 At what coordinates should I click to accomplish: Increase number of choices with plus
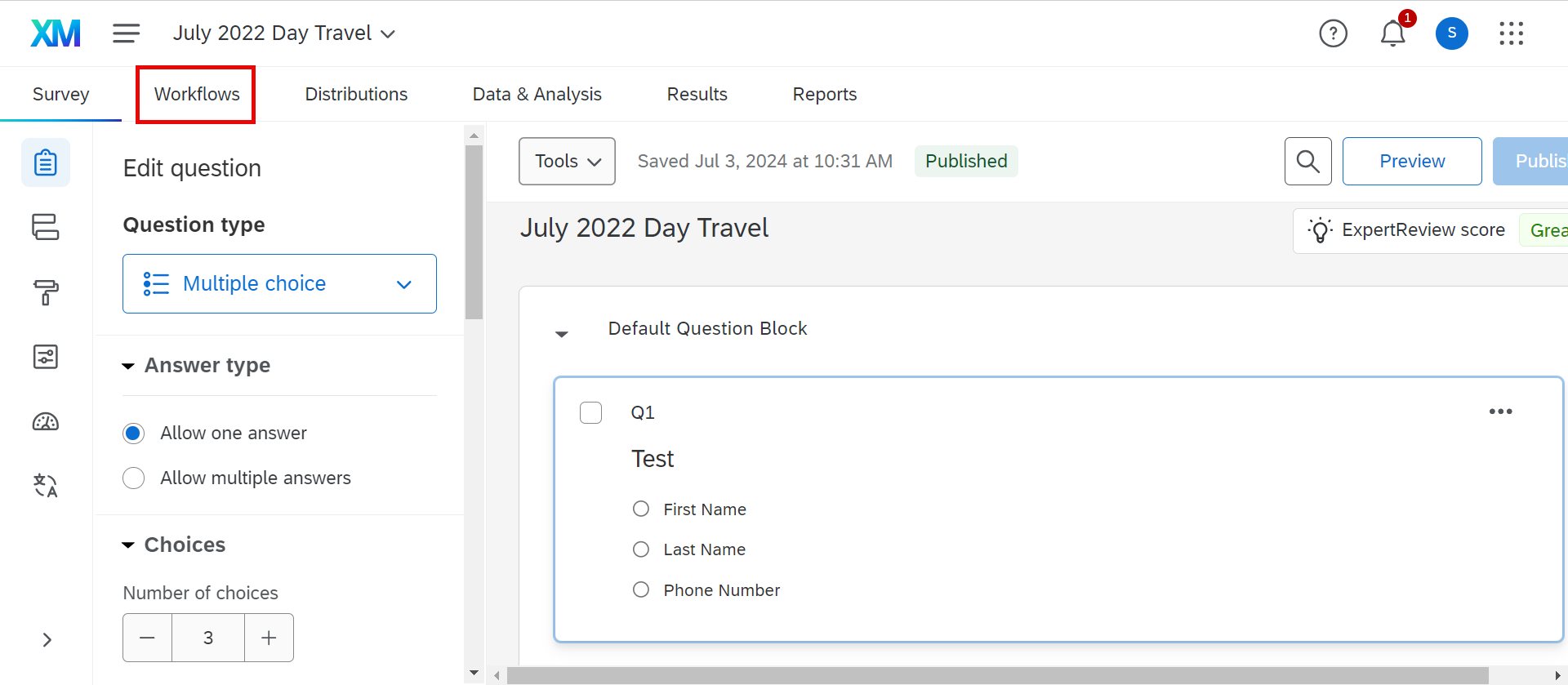point(269,638)
